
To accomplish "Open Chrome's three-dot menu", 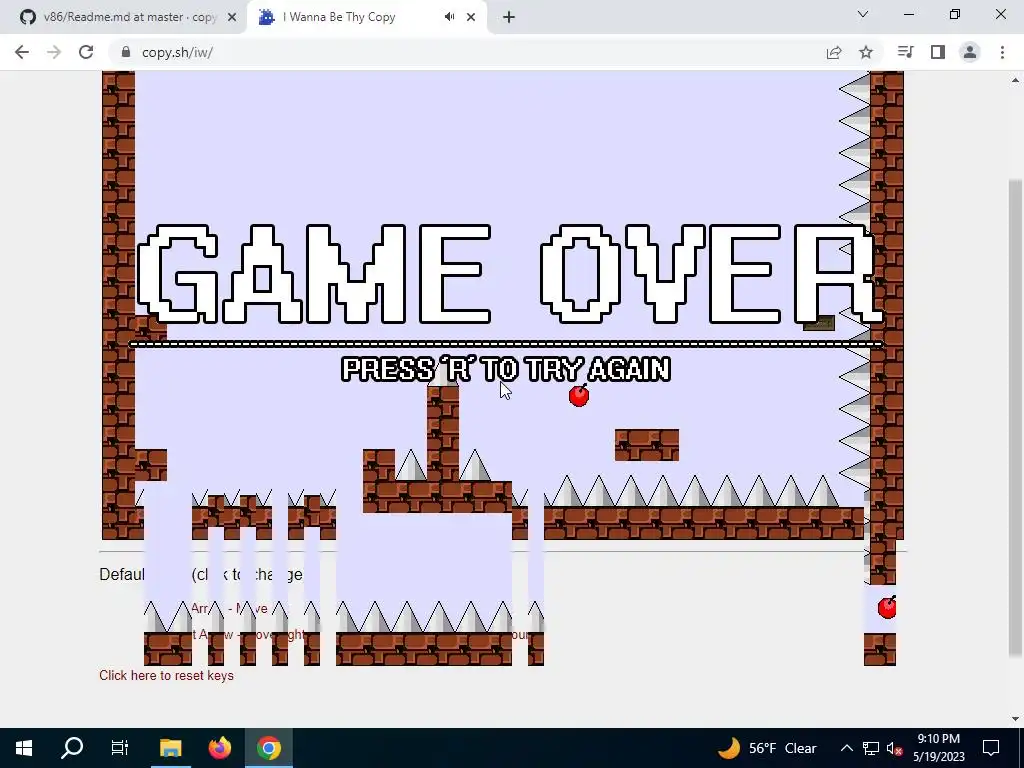I will pos(1002,52).
